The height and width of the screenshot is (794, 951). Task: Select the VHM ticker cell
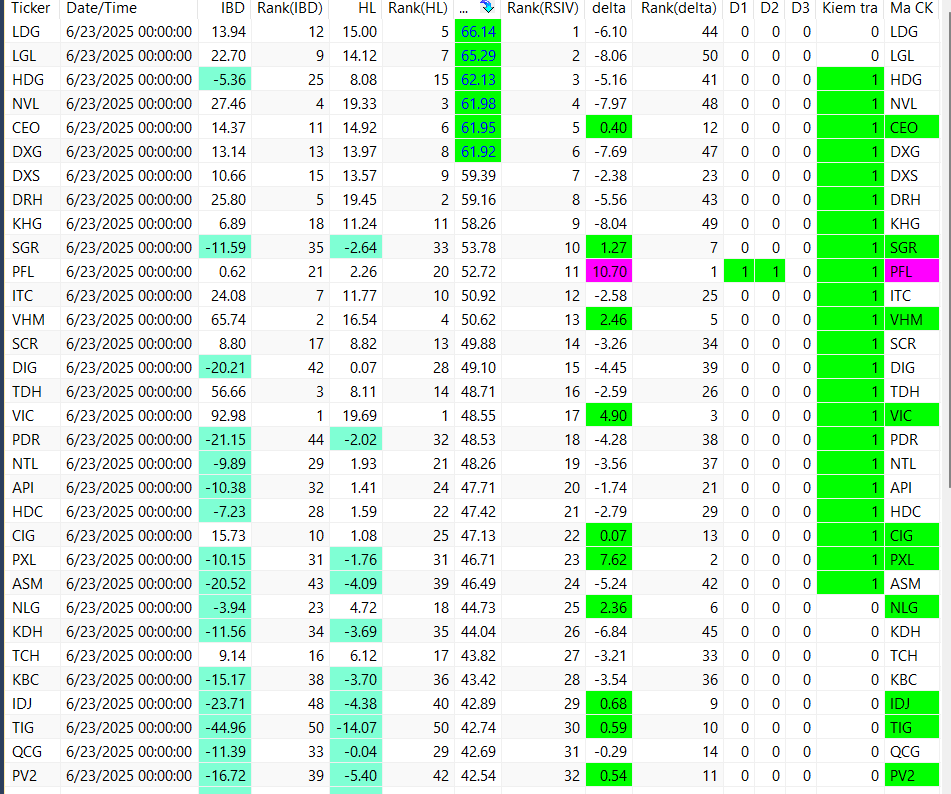click(33, 320)
